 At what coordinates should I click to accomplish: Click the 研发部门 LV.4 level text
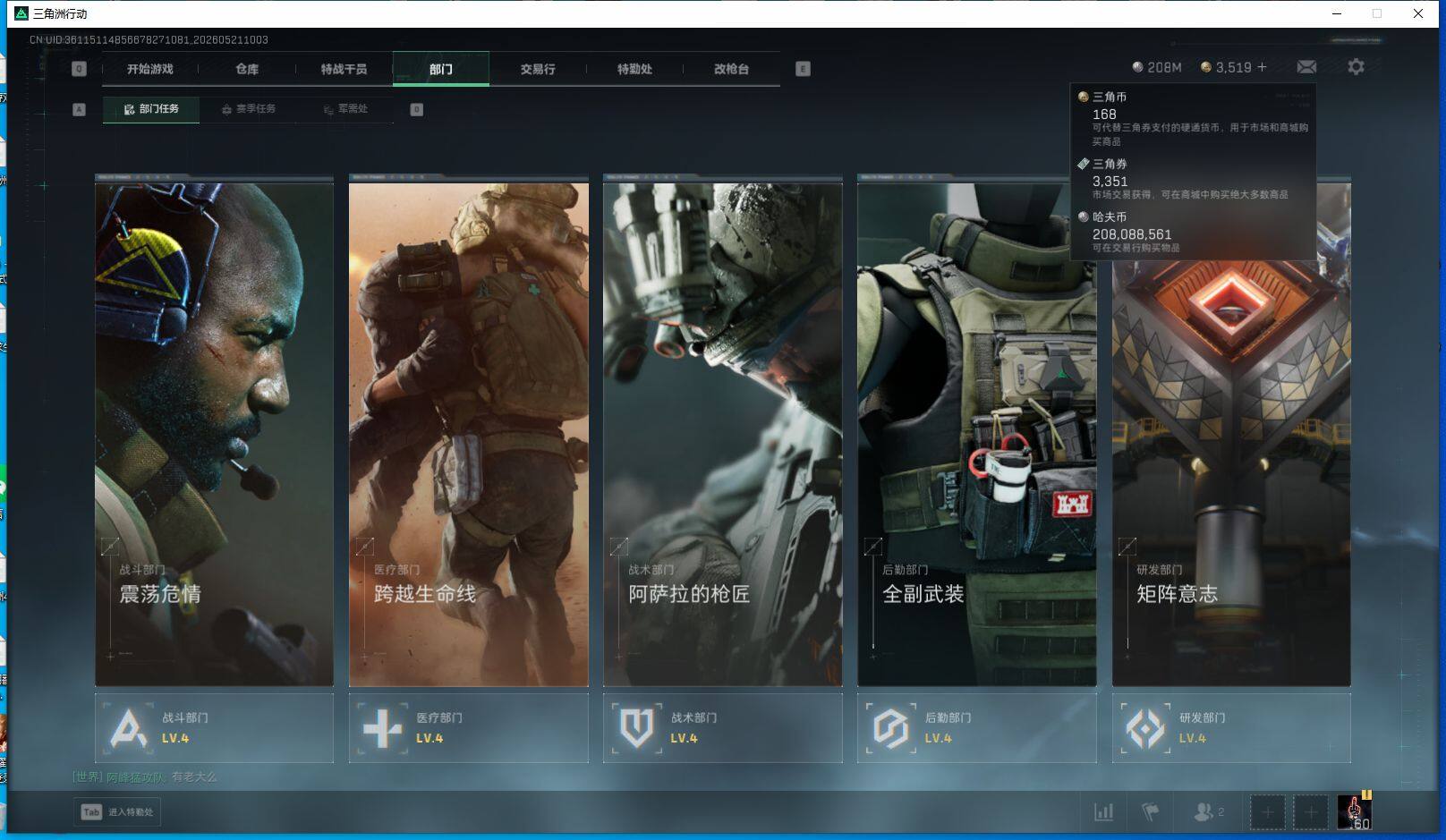(x=1192, y=739)
